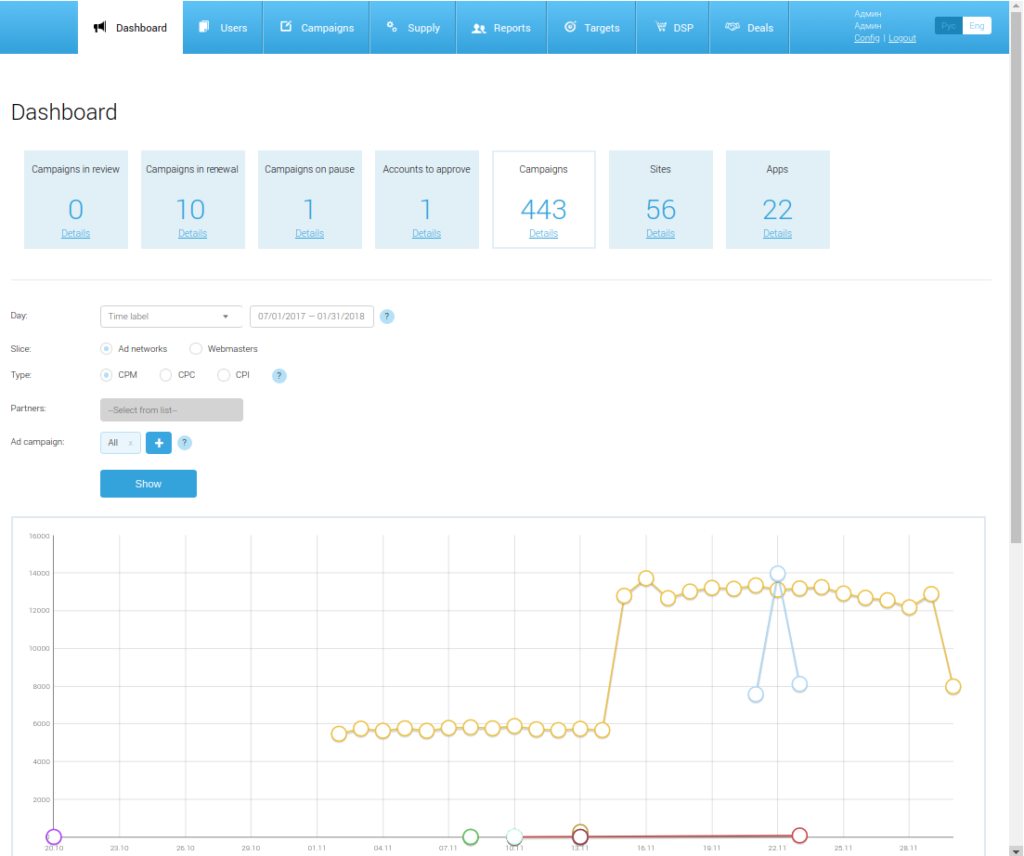Select the Webmasters slice radio
The height and width of the screenshot is (856, 1024).
coord(195,349)
